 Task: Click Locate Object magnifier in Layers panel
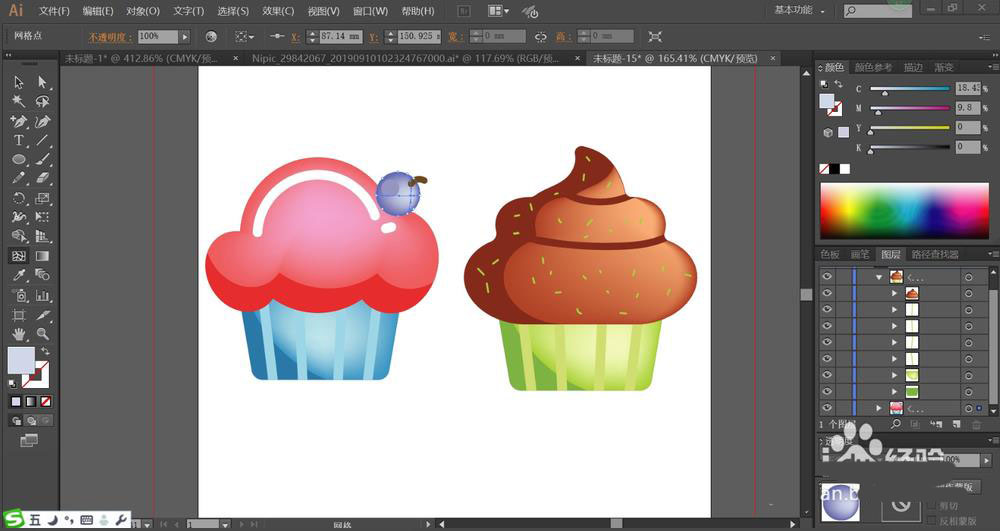click(896, 424)
